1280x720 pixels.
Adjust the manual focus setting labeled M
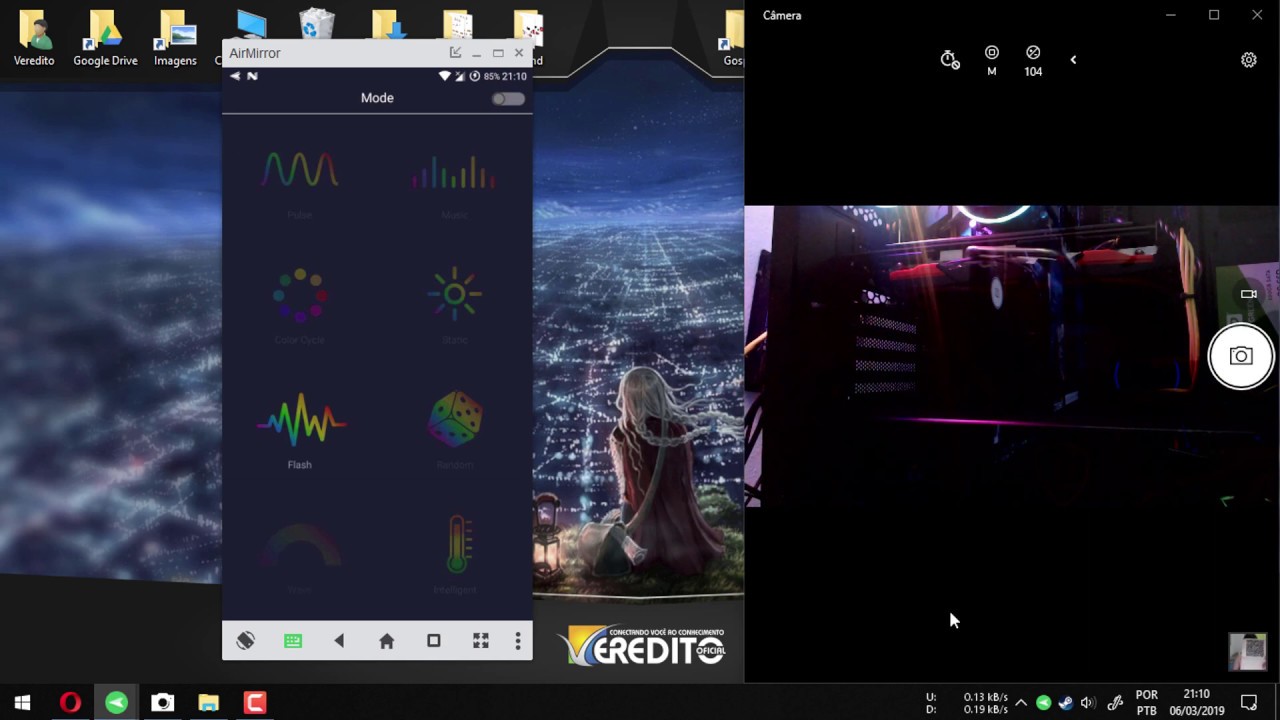coord(991,60)
